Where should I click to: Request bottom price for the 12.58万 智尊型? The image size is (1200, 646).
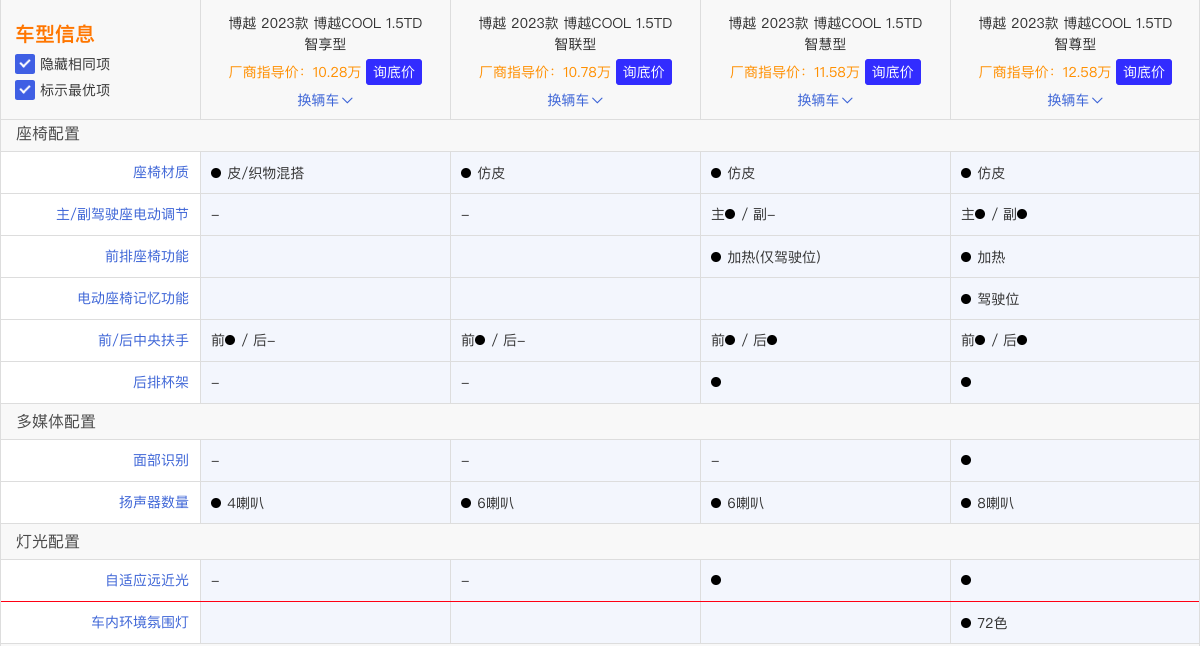click(x=1144, y=72)
